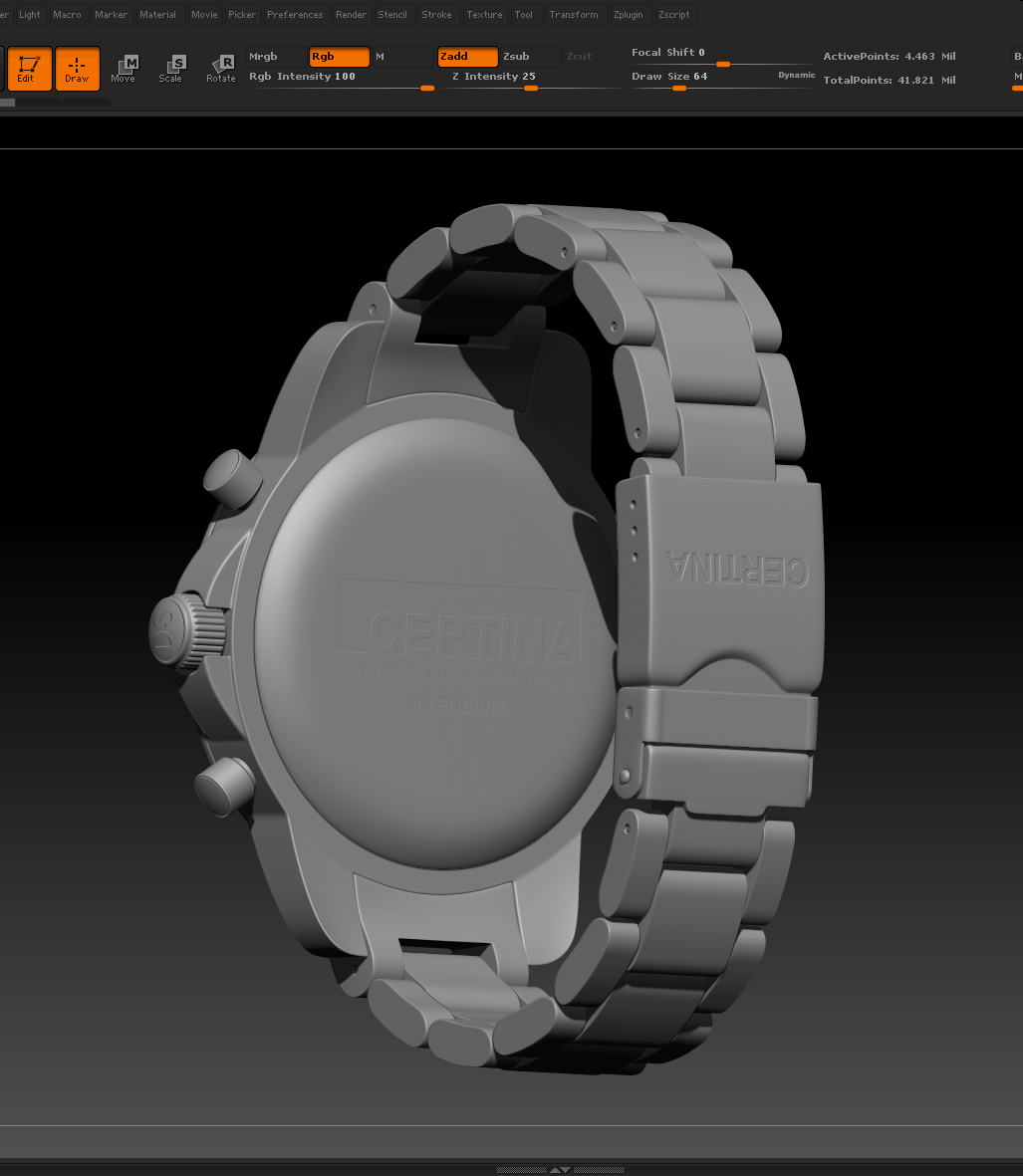Image resolution: width=1023 pixels, height=1176 pixels.
Task: Open the Render menu
Action: 351,14
